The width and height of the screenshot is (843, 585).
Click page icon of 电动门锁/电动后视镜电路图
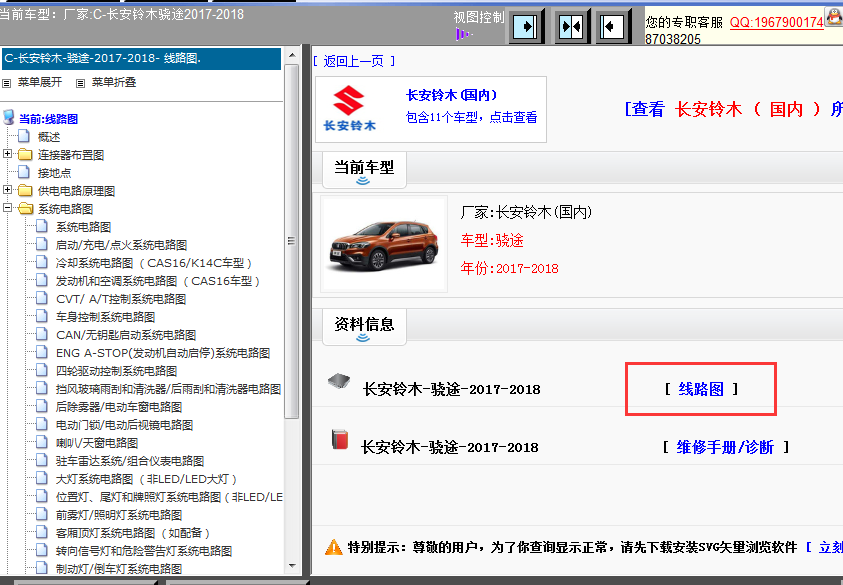click(42, 424)
